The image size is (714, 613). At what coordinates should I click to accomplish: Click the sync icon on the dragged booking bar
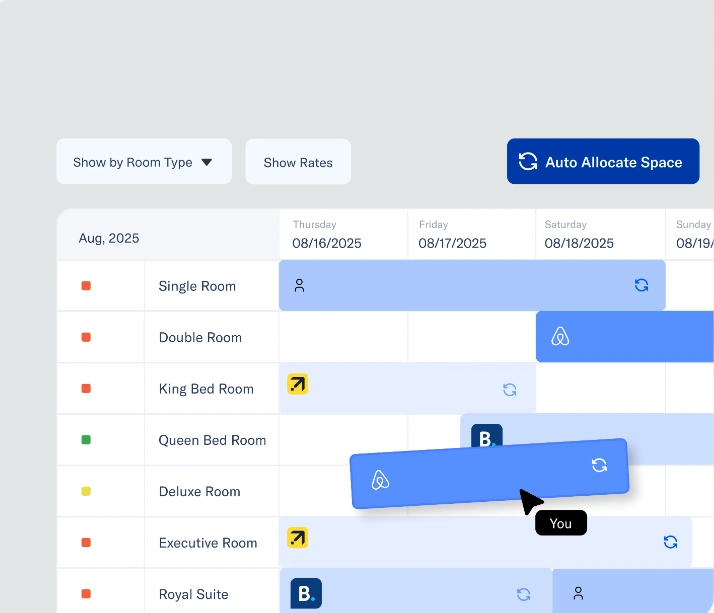[x=599, y=465]
